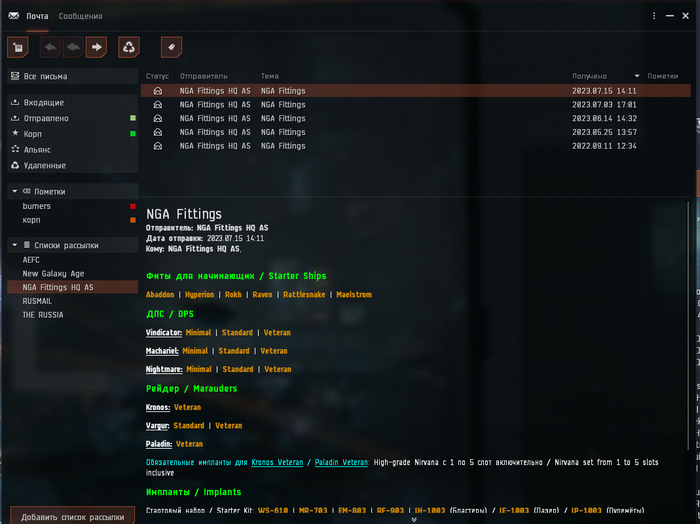Select NGA Fittings HQ AS mailing list
Viewport: 700px width, 524px height.
[73, 287]
